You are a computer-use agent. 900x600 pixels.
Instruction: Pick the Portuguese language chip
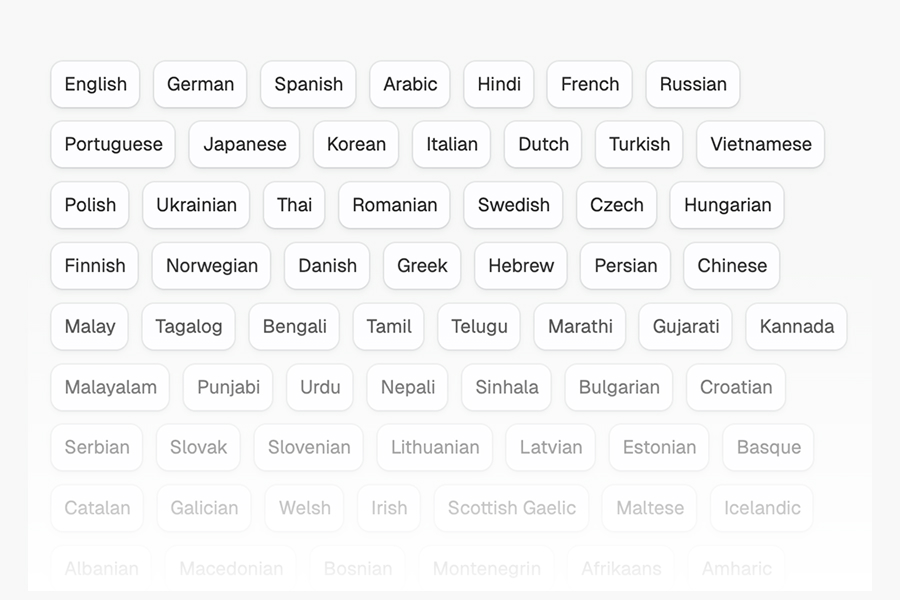click(x=113, y=144)
